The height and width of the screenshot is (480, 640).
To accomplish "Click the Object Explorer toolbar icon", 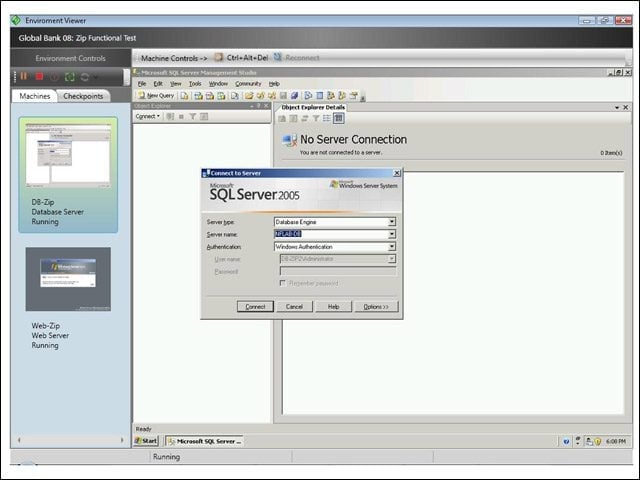I will 331,96.
